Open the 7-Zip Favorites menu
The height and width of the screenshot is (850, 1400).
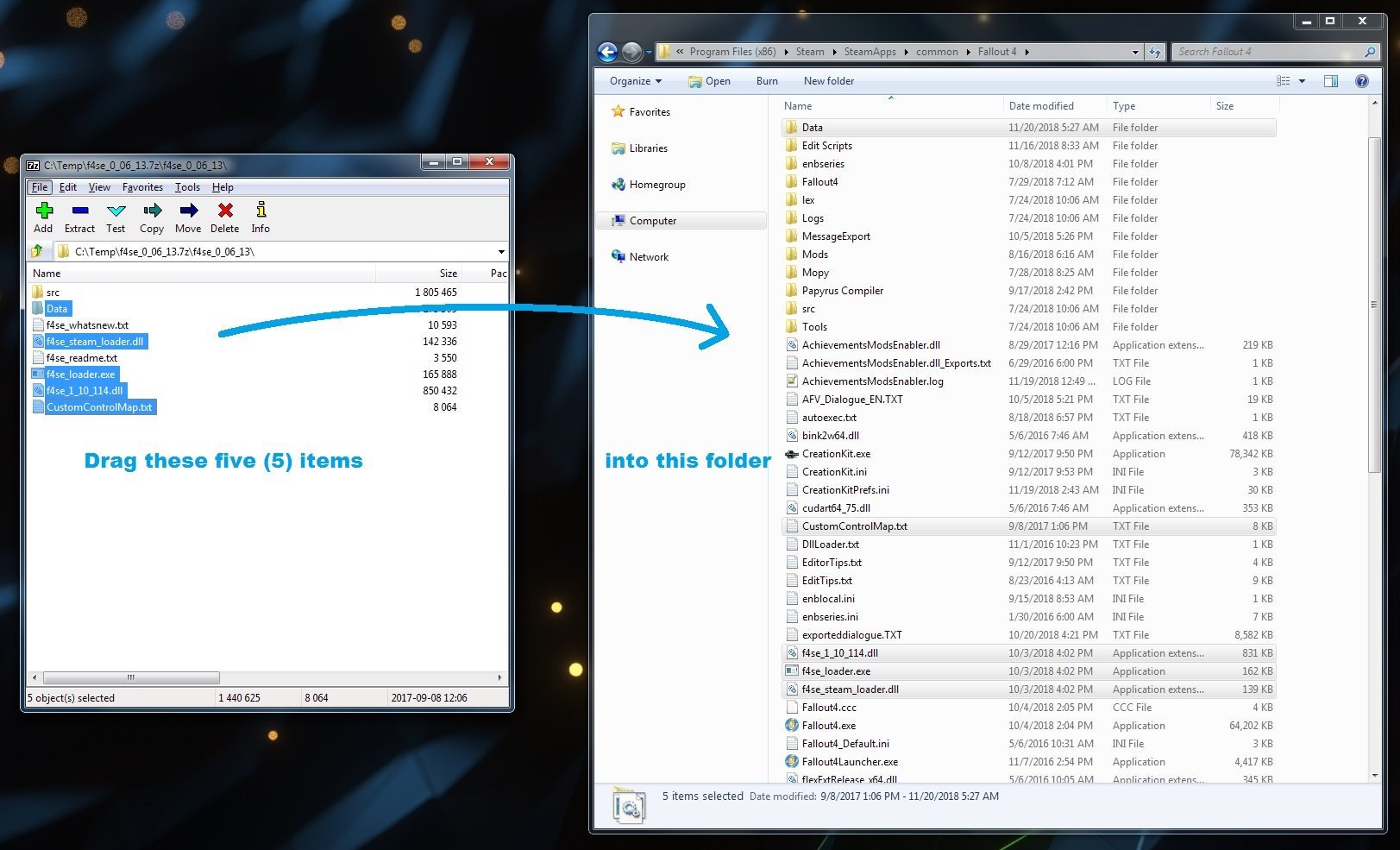[142, 187]
